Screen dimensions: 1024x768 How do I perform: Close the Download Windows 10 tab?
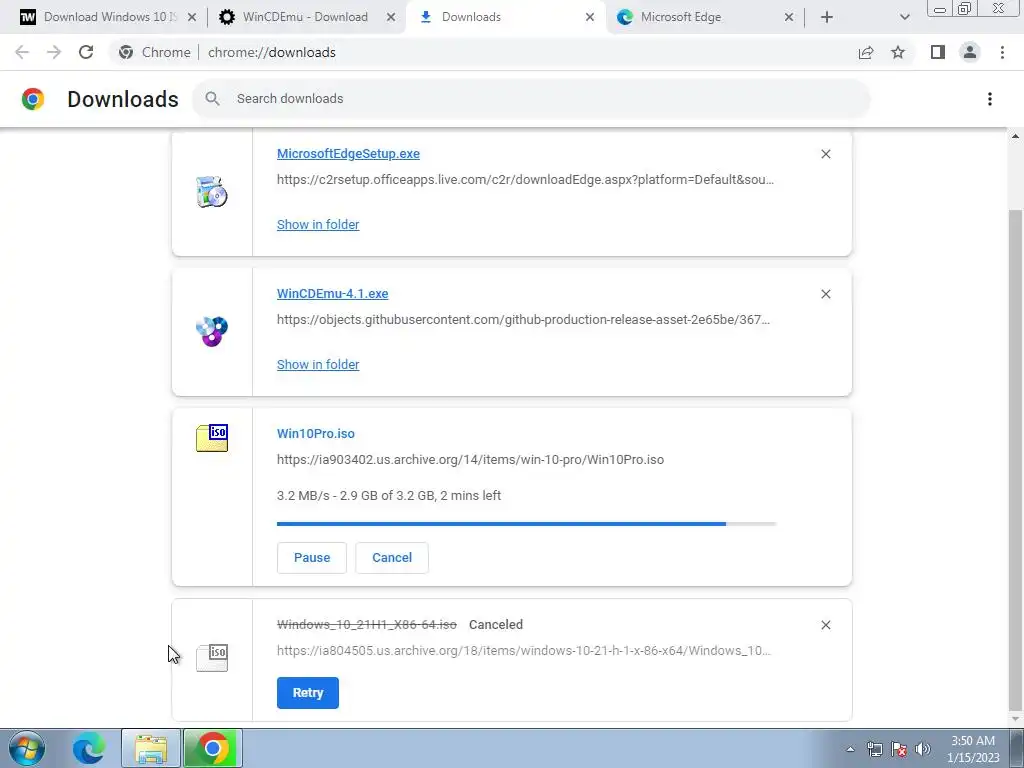192,17
